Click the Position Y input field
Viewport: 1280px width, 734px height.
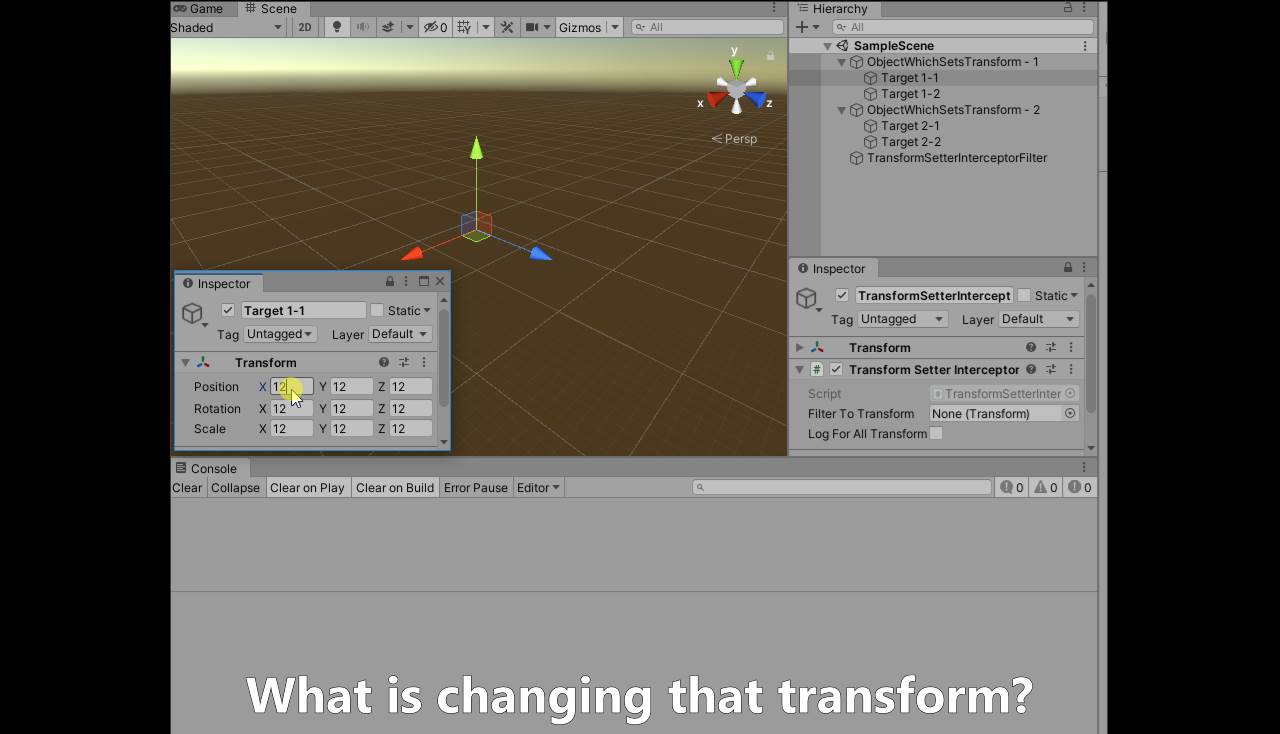pyautogui.click(x=351, y=387)
